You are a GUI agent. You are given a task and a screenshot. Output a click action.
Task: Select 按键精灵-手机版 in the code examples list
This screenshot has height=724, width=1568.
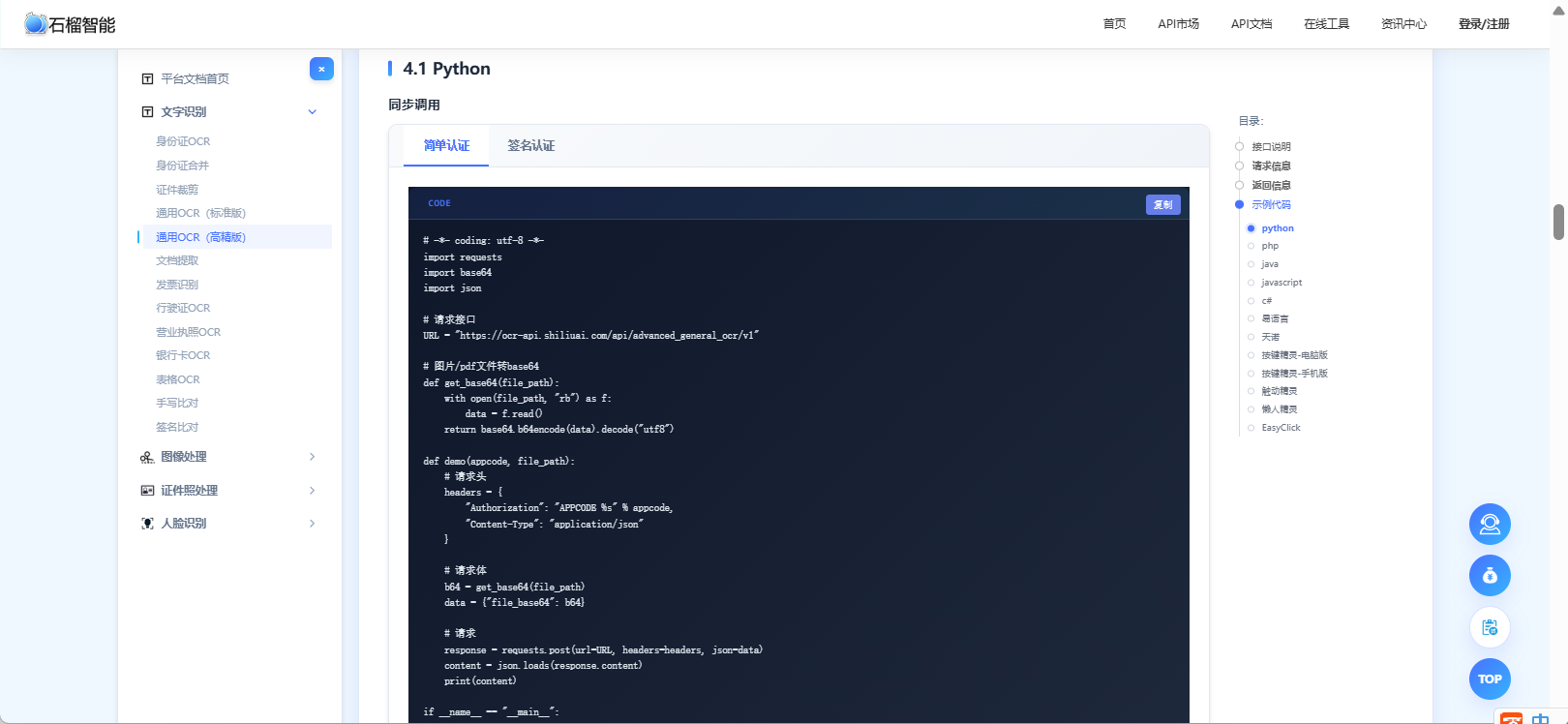point(1294,374)
